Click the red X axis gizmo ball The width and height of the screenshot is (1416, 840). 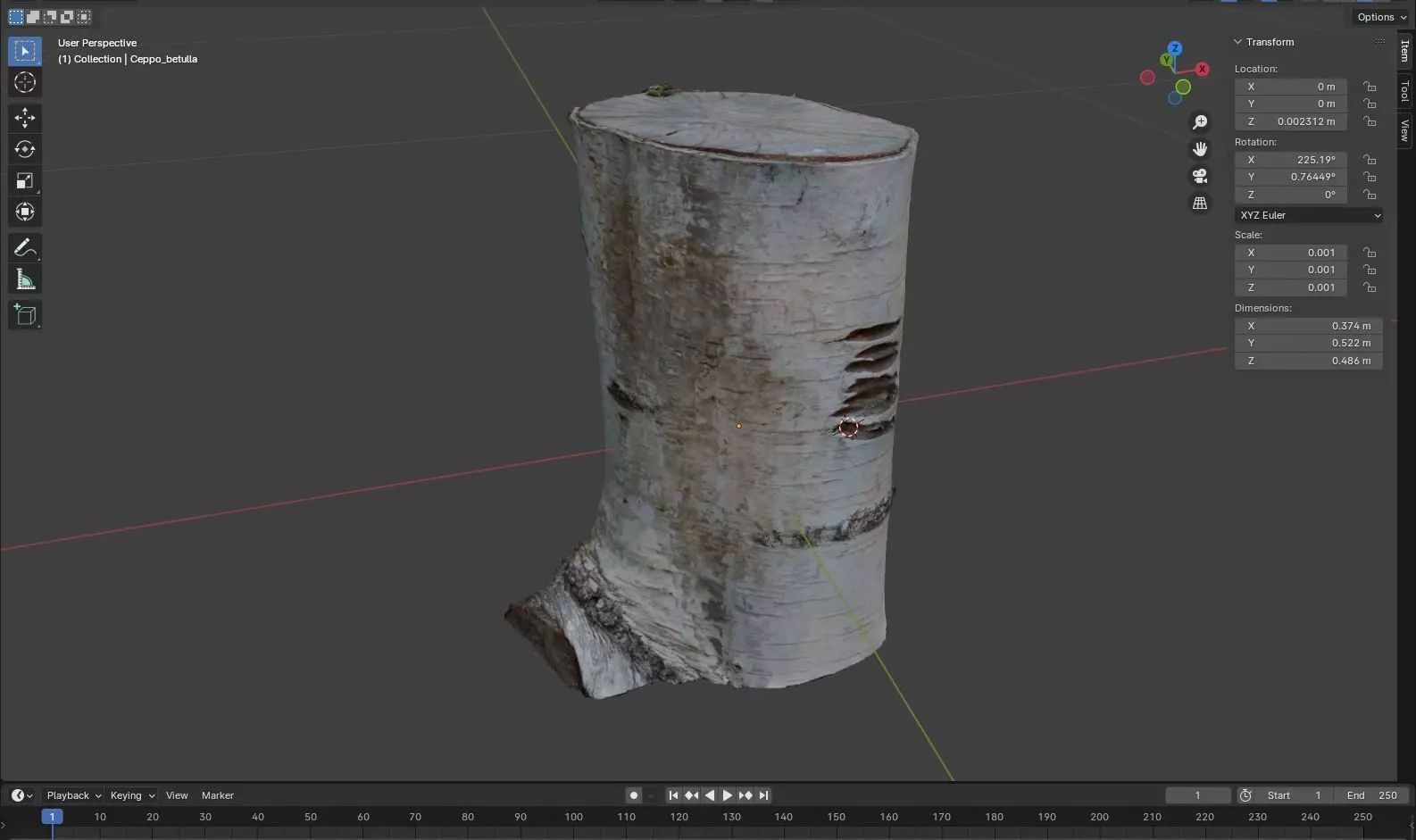[1203, 69]
